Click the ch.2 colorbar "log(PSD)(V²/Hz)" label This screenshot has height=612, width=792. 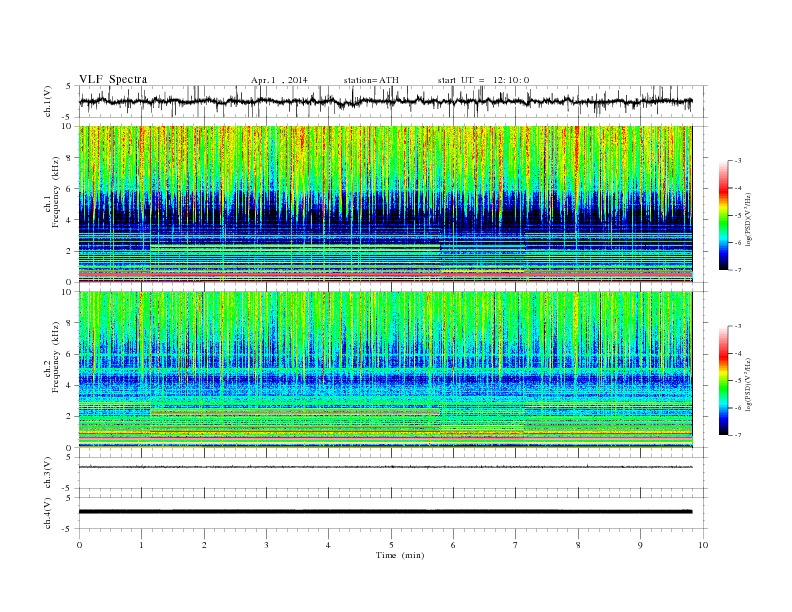748,384
